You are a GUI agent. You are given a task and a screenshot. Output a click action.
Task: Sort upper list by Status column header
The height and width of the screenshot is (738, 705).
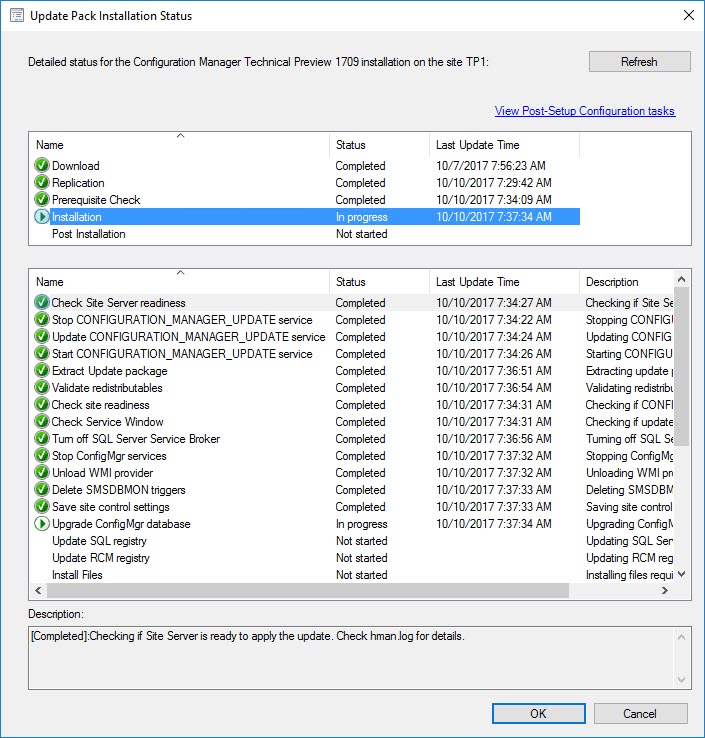click(379, 145)
